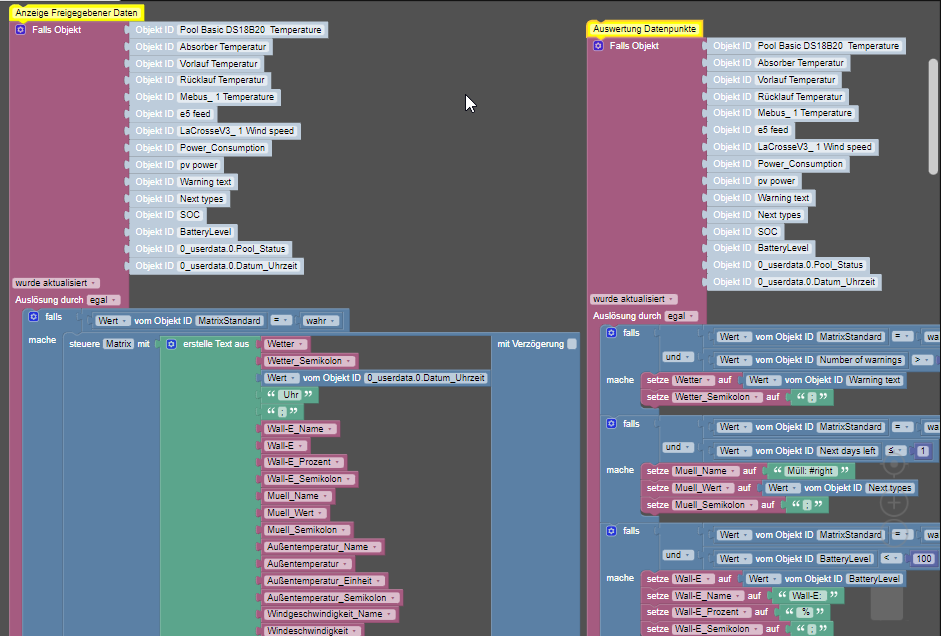Image resolution: width=941 pixels, height=636 pixels.
Task: Edit the Müll: #right text field
Action: tap(810, 471)
